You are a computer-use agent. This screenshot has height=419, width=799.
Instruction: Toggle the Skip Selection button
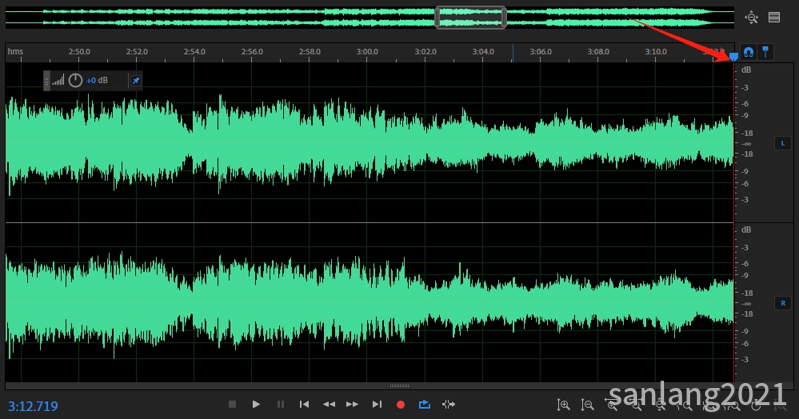point(448,404)
